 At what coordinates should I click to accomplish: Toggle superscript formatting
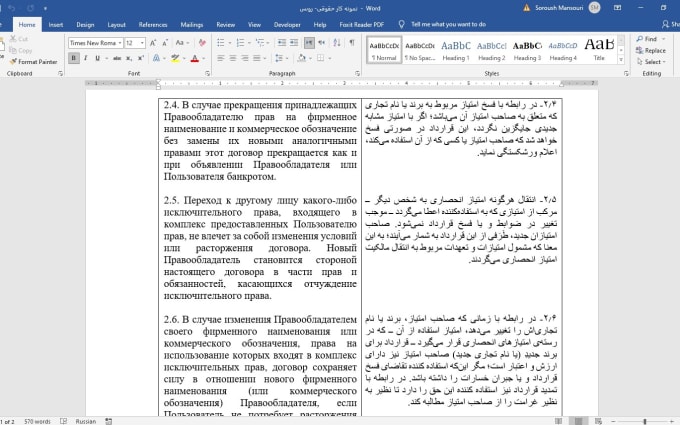click(x=141, y=58)
